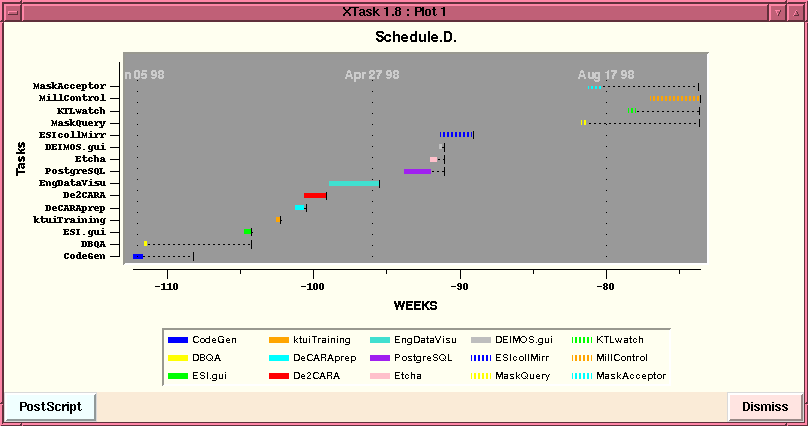Image resolution: width=808 pixels, height=426 pixels.
Task: Pick the orange ktuiTraining legend swatch
Action: tap(279, 340)
